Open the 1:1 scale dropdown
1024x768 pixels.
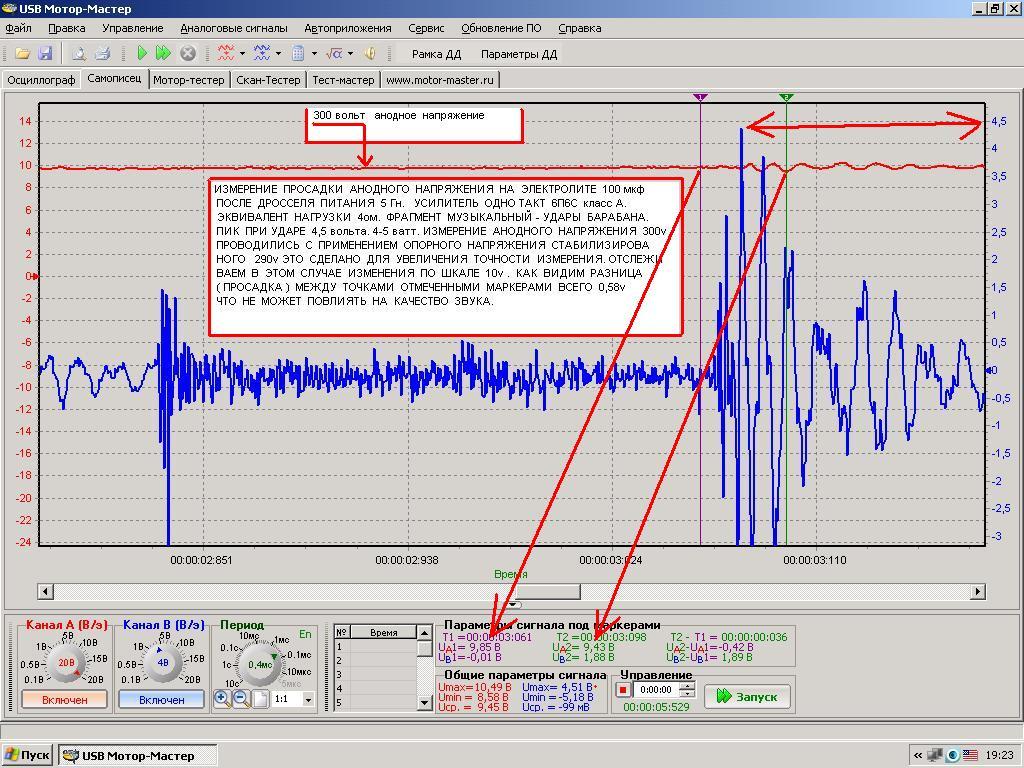pos(307,700)
